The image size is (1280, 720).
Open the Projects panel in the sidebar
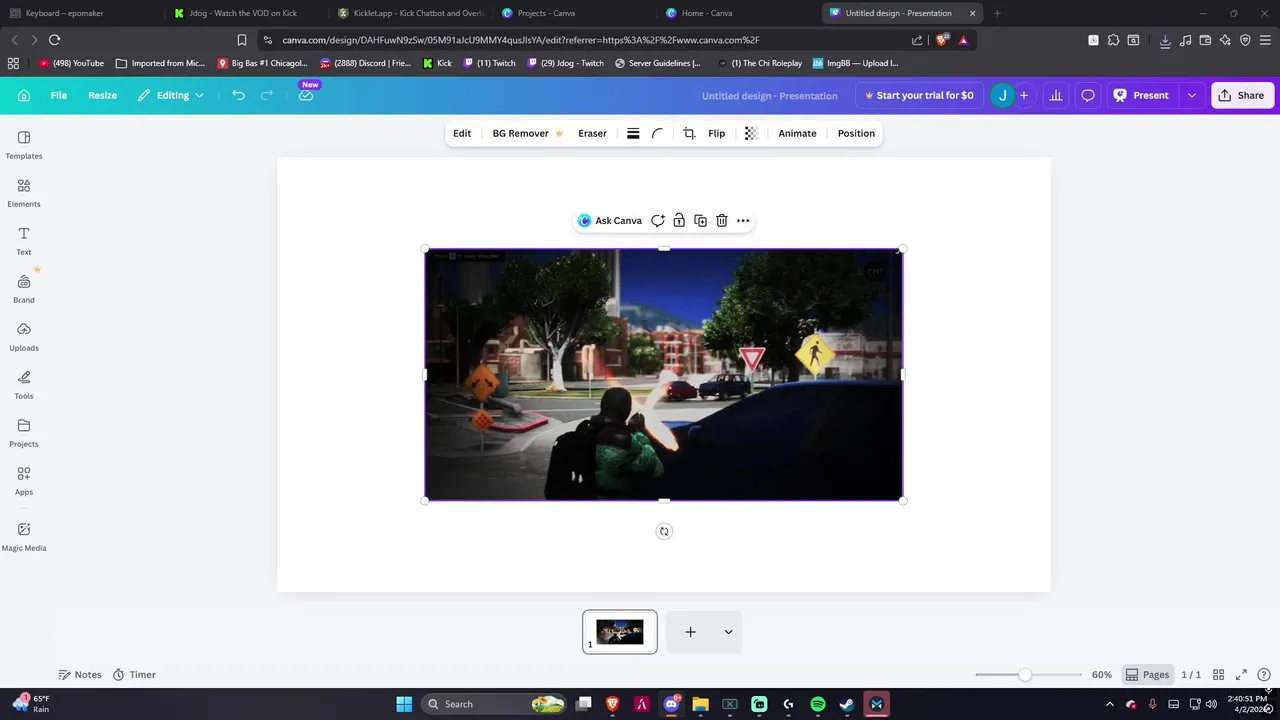[x=24, y=433]
